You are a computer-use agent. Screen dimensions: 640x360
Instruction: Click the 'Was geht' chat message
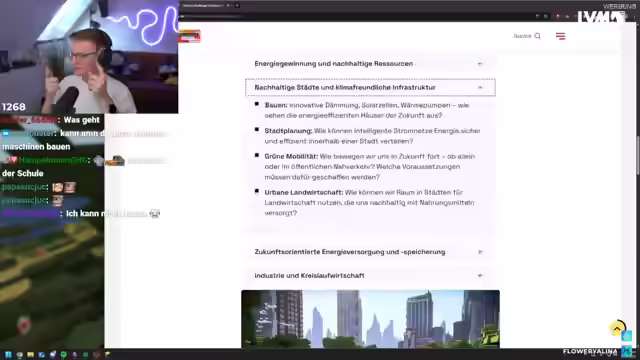[x=82, y=120]
